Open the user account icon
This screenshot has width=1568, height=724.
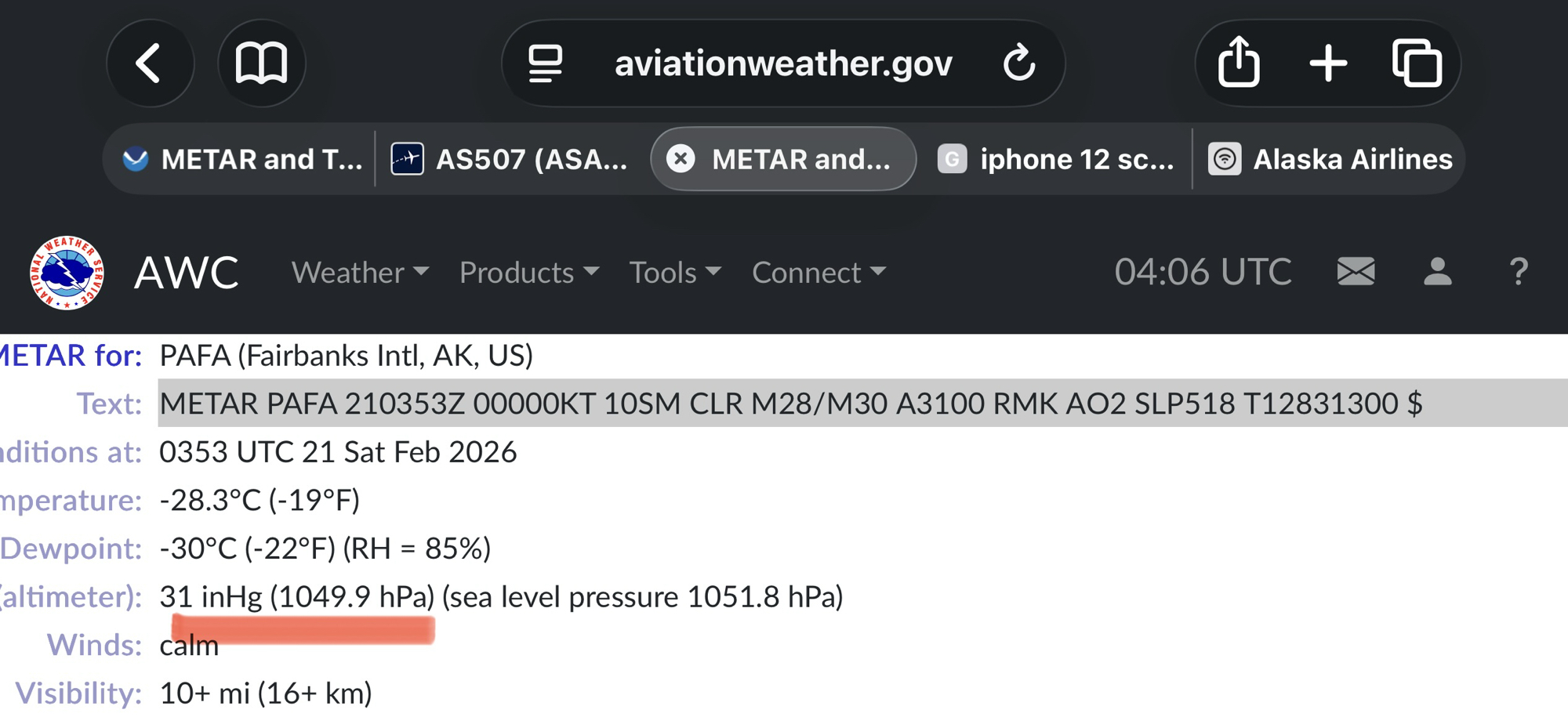pyautogui.click(x=1437, y=272)
